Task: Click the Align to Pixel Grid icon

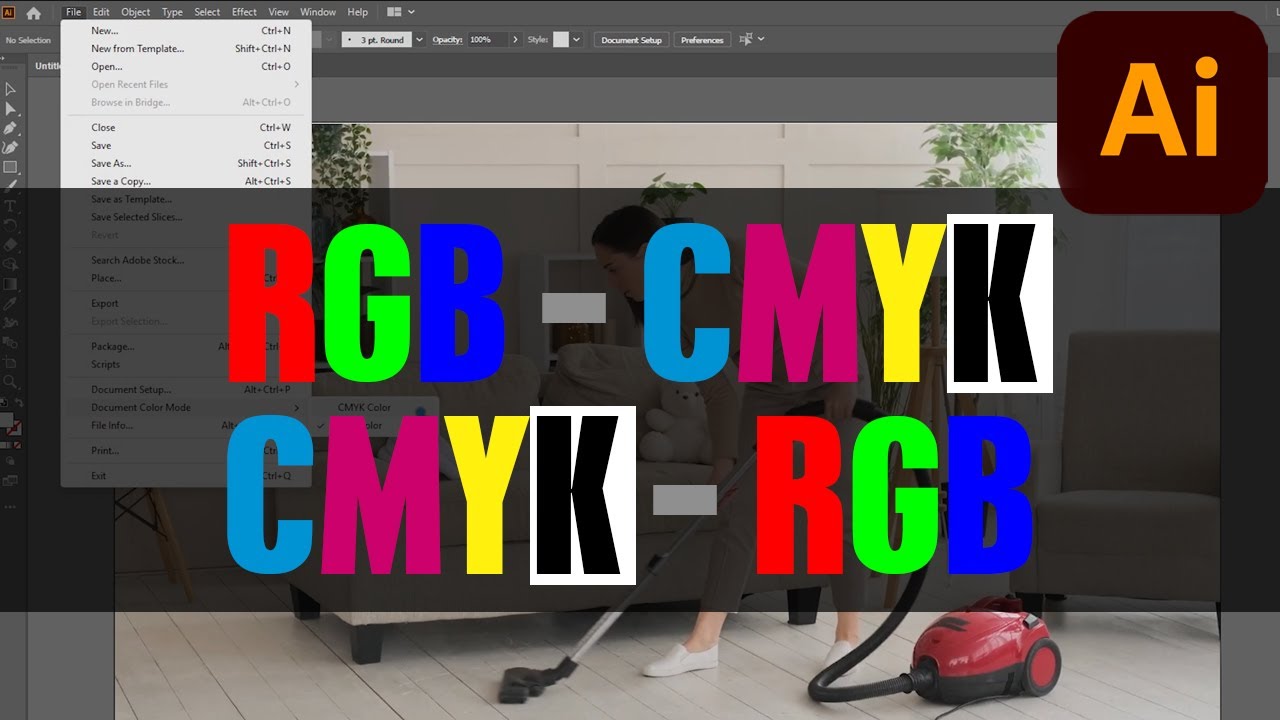Action: (x=746, y=39)
